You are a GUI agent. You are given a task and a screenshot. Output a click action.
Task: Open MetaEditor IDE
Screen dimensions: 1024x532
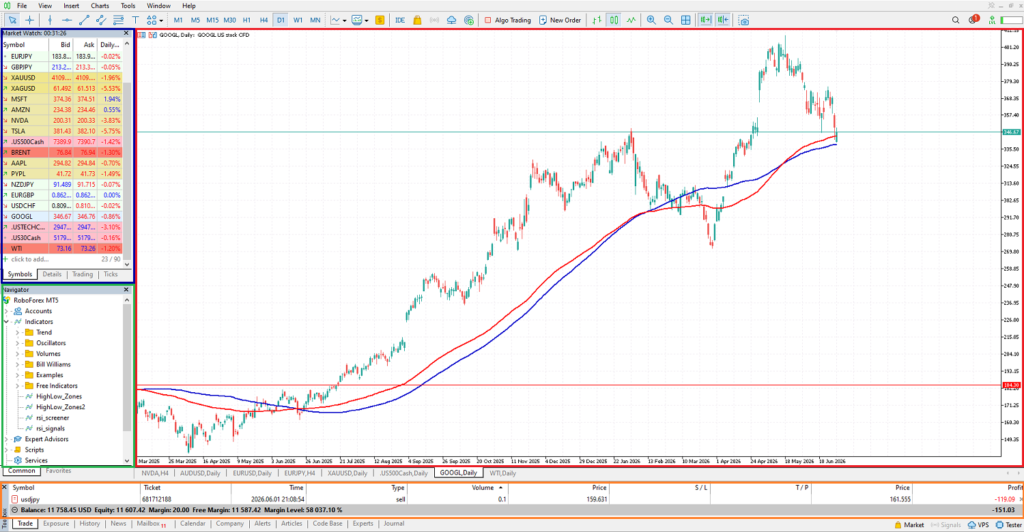[400, 20]
